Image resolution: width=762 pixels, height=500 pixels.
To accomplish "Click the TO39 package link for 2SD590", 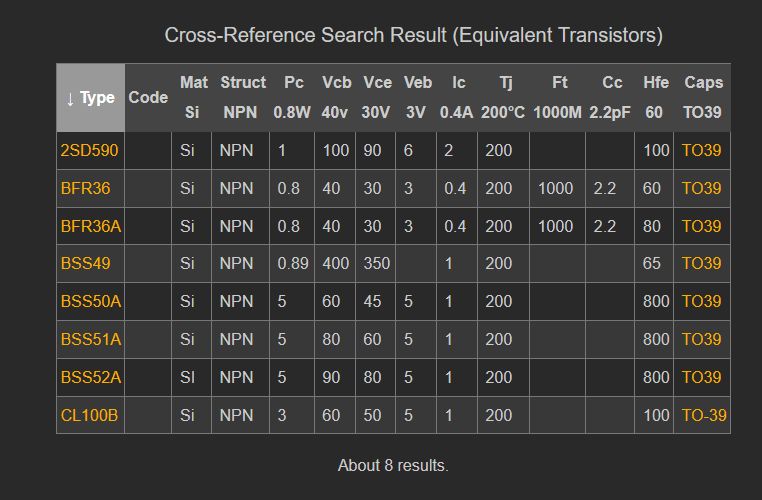I will click(701, 151).
